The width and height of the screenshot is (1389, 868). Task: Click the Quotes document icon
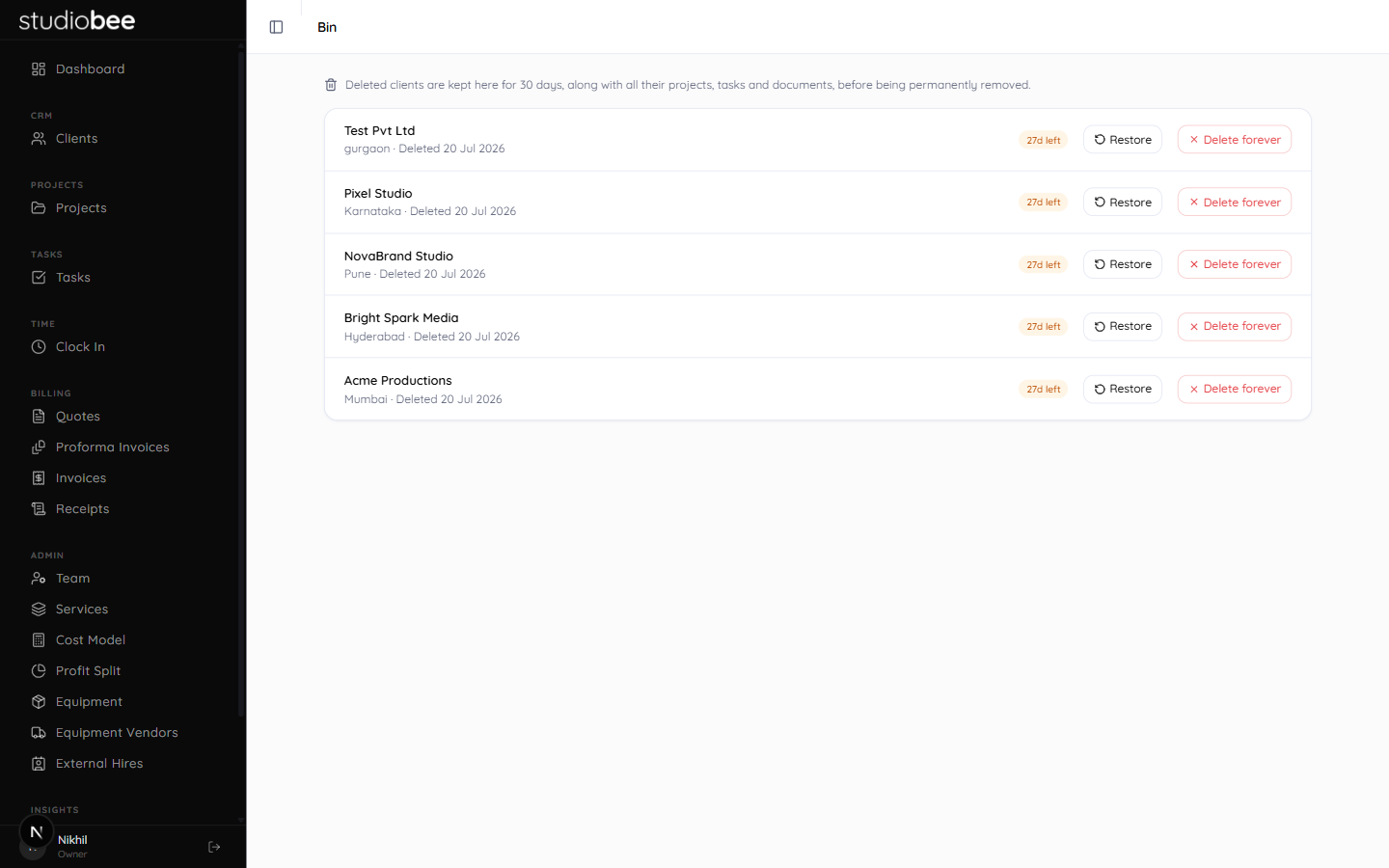click(x=39, y=417)
